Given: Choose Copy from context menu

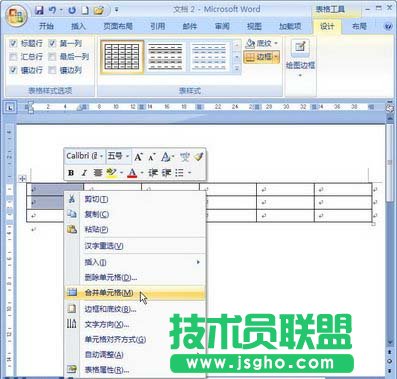Looking at the screenshot, I should (134, 214).
